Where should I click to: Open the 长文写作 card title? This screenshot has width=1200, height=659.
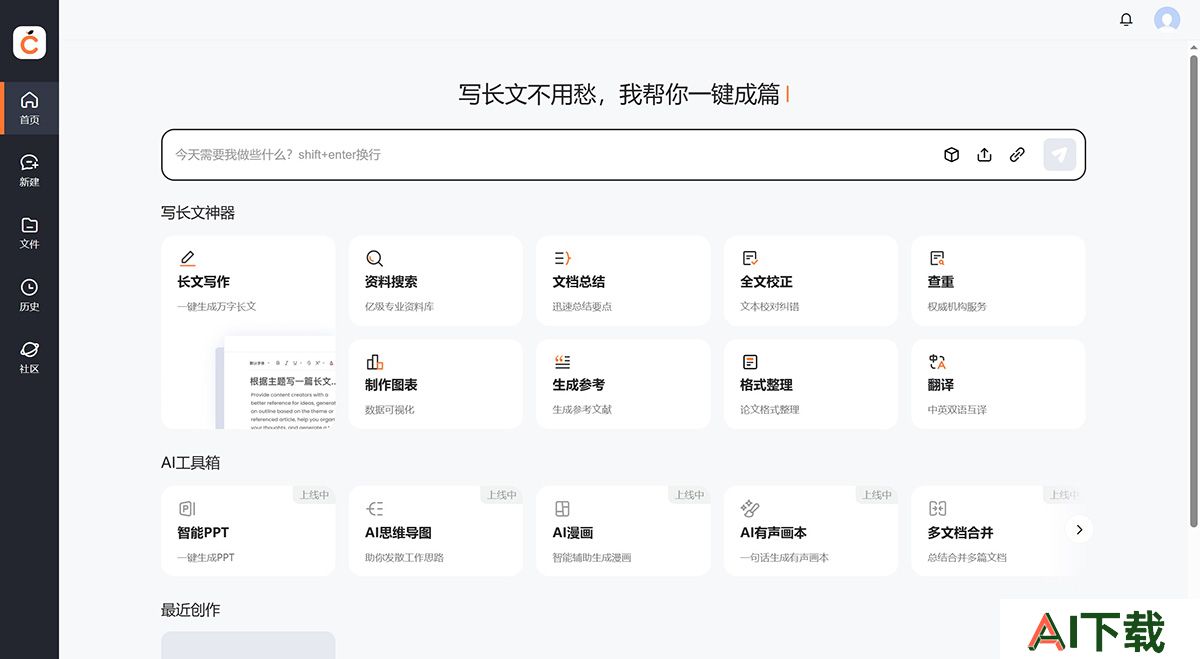coord(203,282)
